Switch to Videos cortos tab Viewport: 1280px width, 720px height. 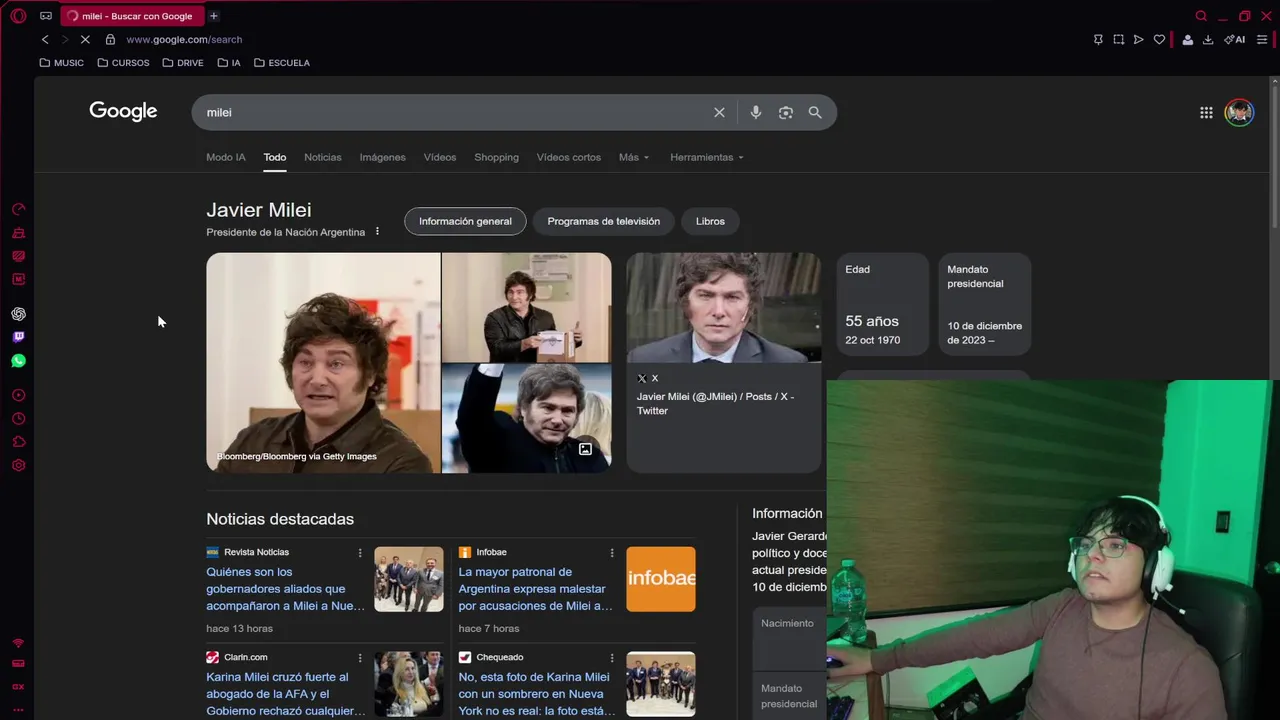569,157
